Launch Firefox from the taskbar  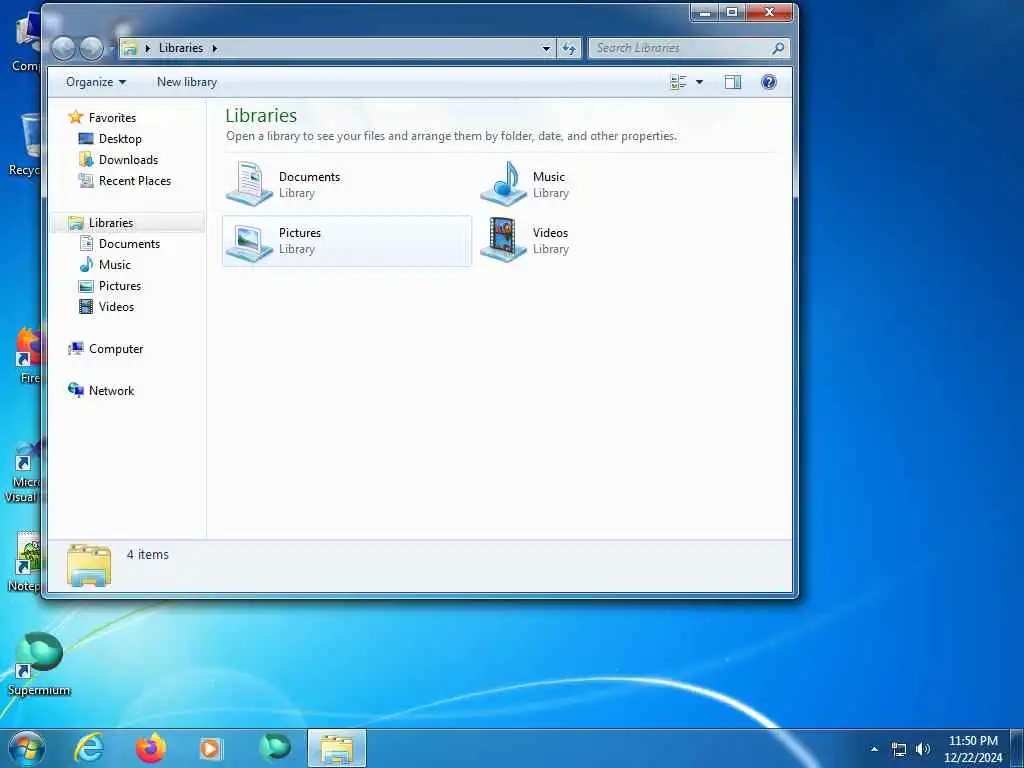(x=151, y=748)
